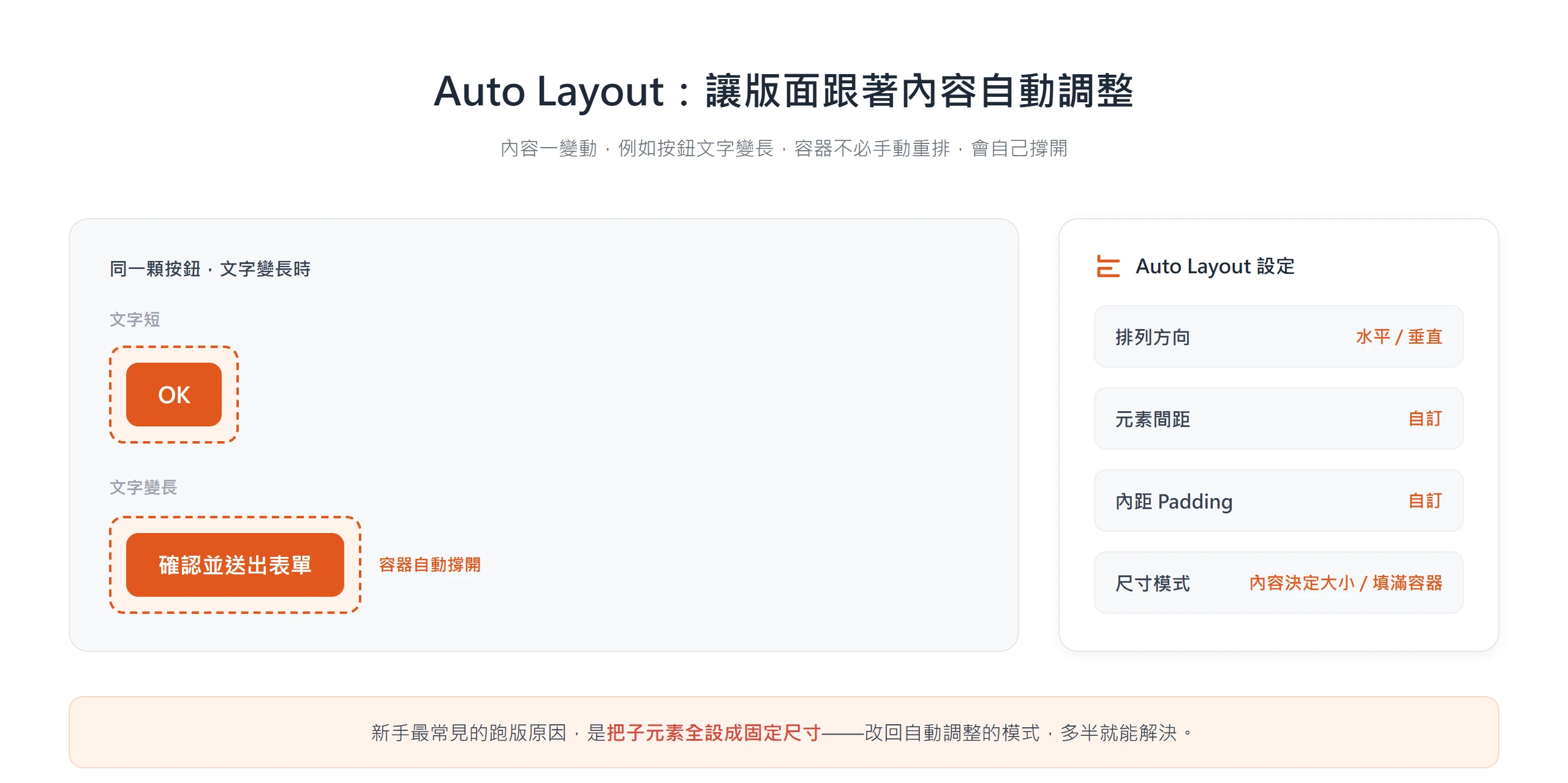Click 自訂 value in 內距 Padding row
The image size is (1568, 783).
pos(1425,501)
